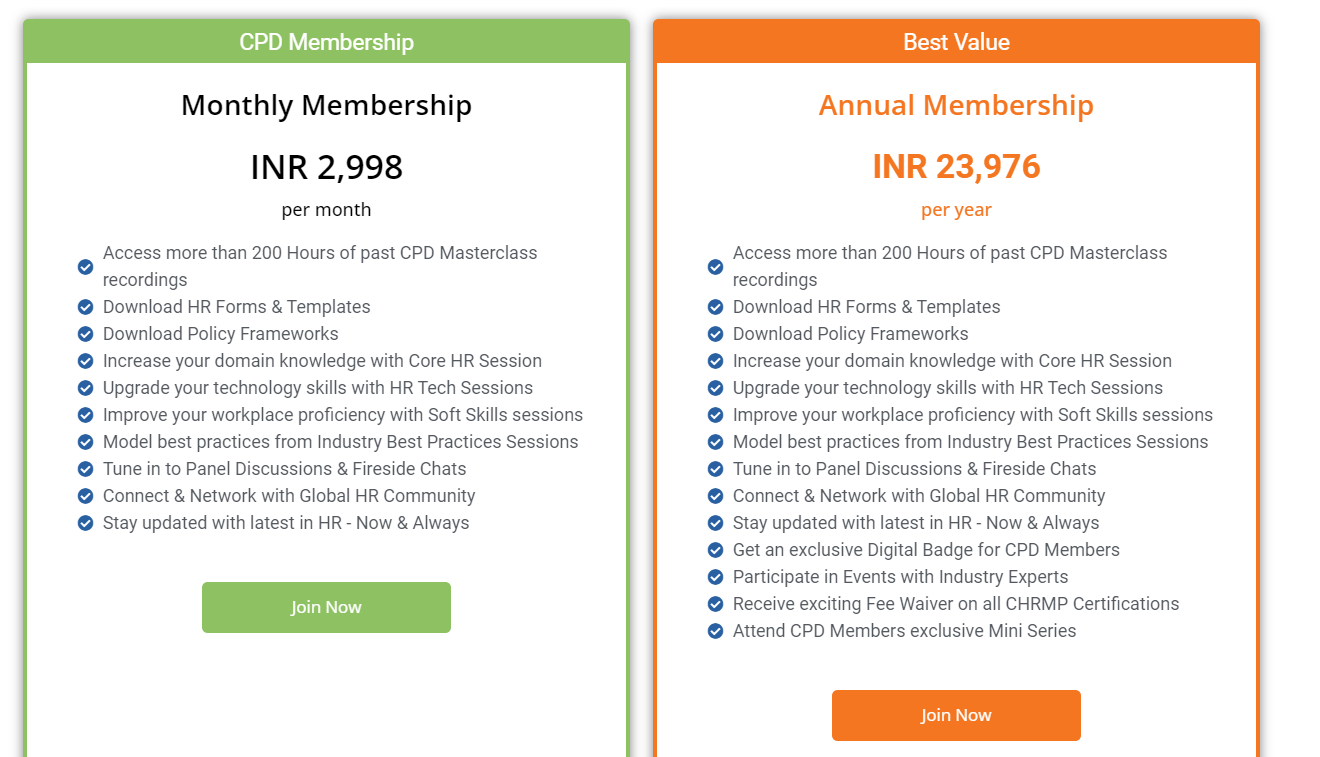Click check icon beside Annual Soft Skills sessions
The image size is (1320, 757).
[716, 415]
